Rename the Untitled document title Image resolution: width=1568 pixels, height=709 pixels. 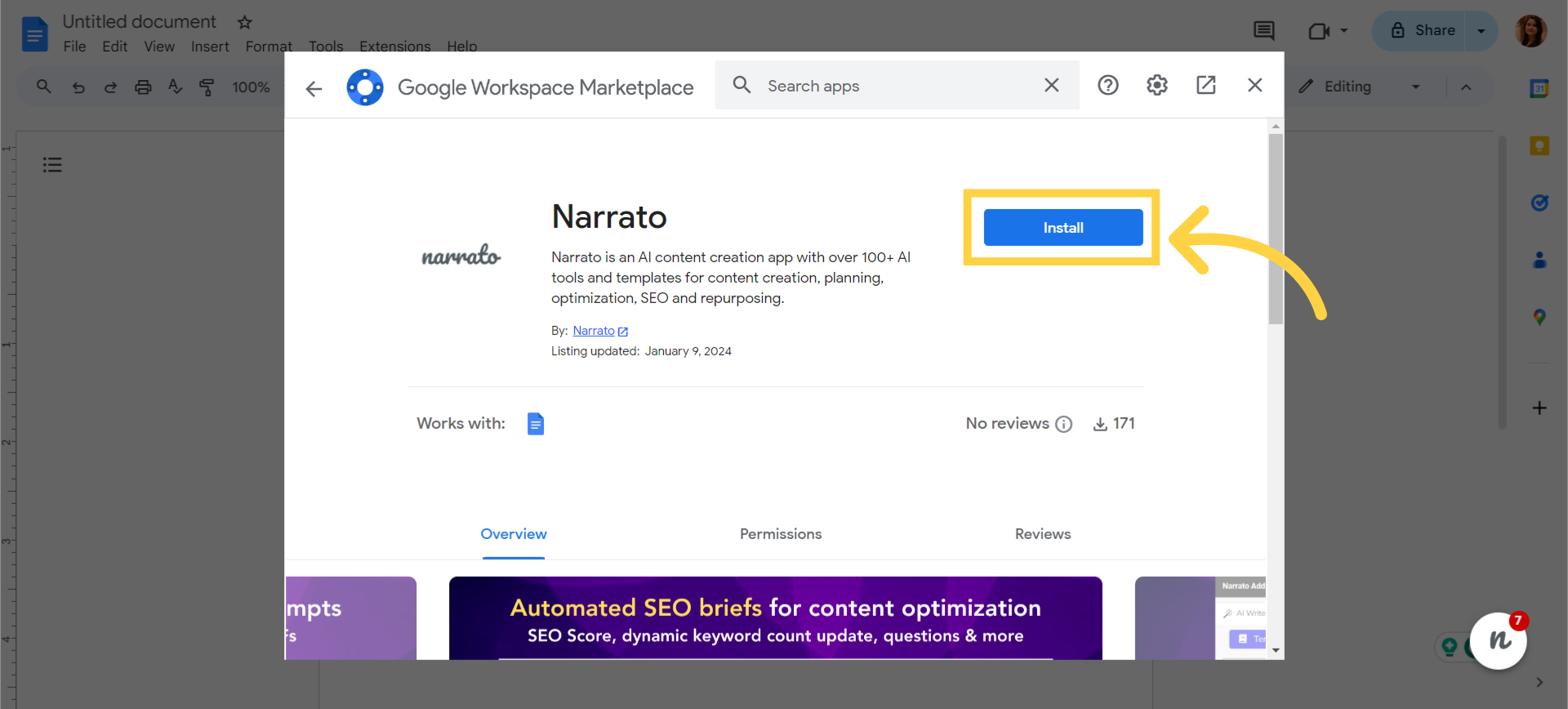tap(140, 22)
